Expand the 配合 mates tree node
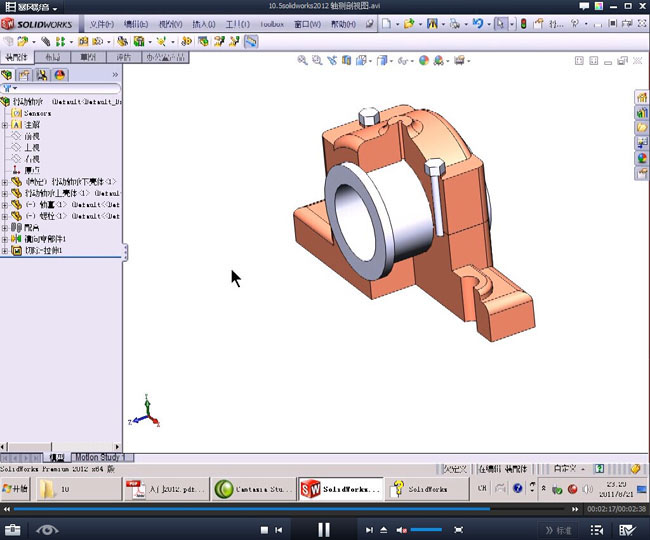 (5, 228)
